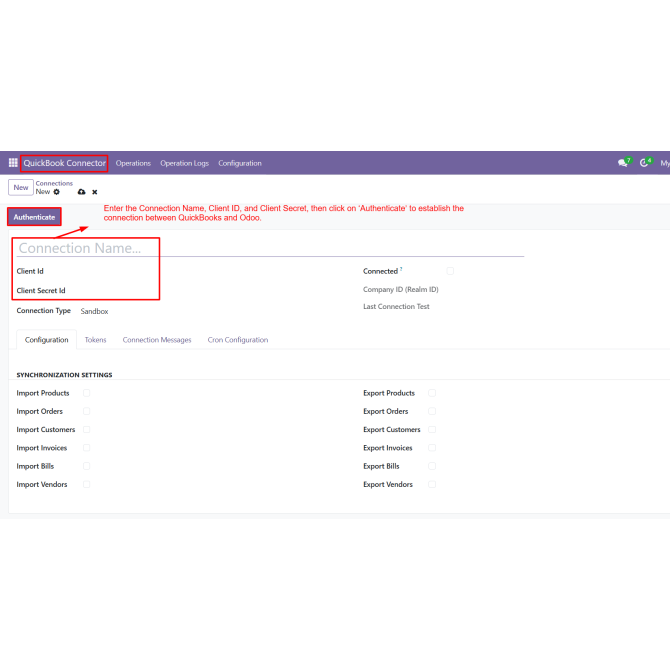Click the Authenticate button

point(34,217)
